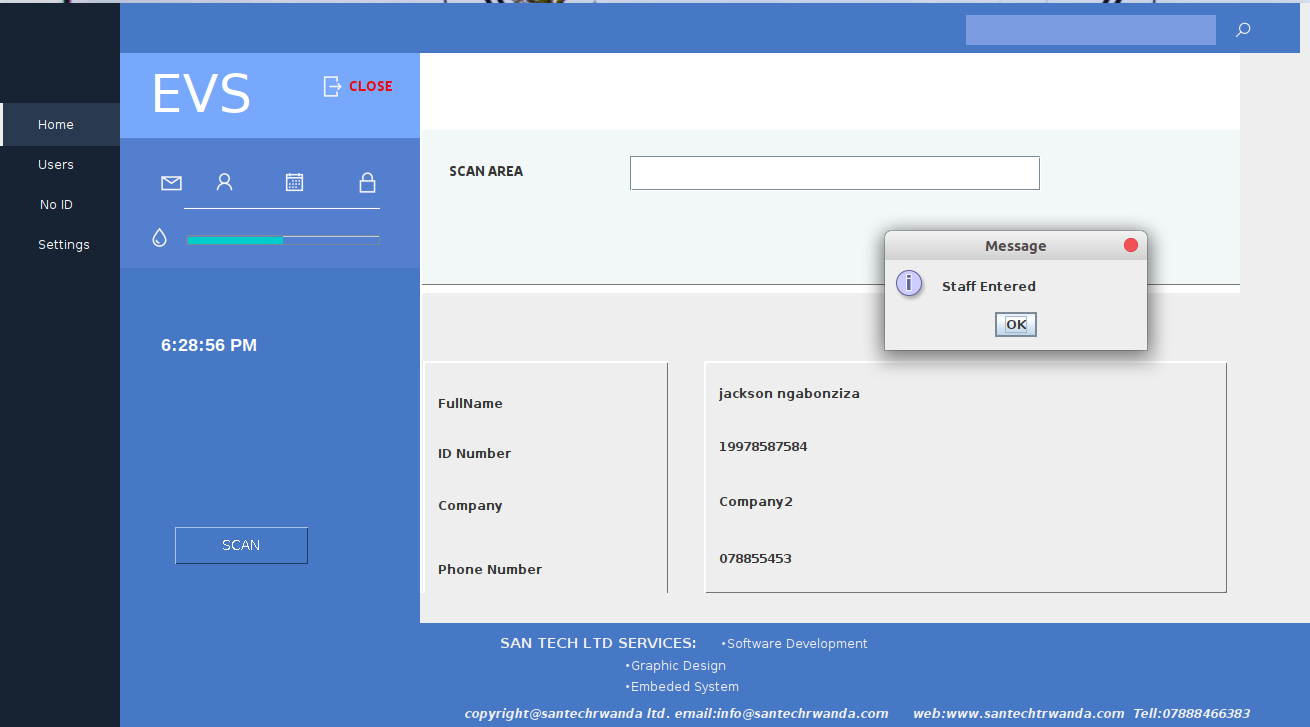
Task: Go to Home in sidebar
Action: click(56, 125)
